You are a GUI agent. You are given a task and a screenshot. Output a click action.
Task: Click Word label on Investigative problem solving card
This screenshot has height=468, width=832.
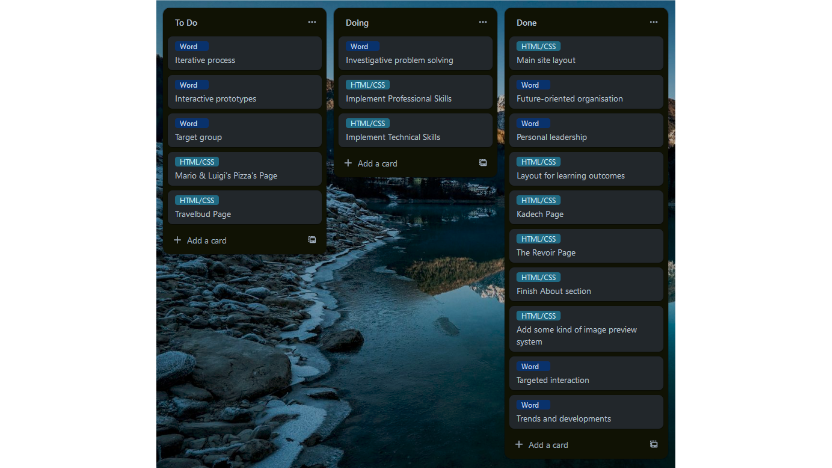(362, 46)
